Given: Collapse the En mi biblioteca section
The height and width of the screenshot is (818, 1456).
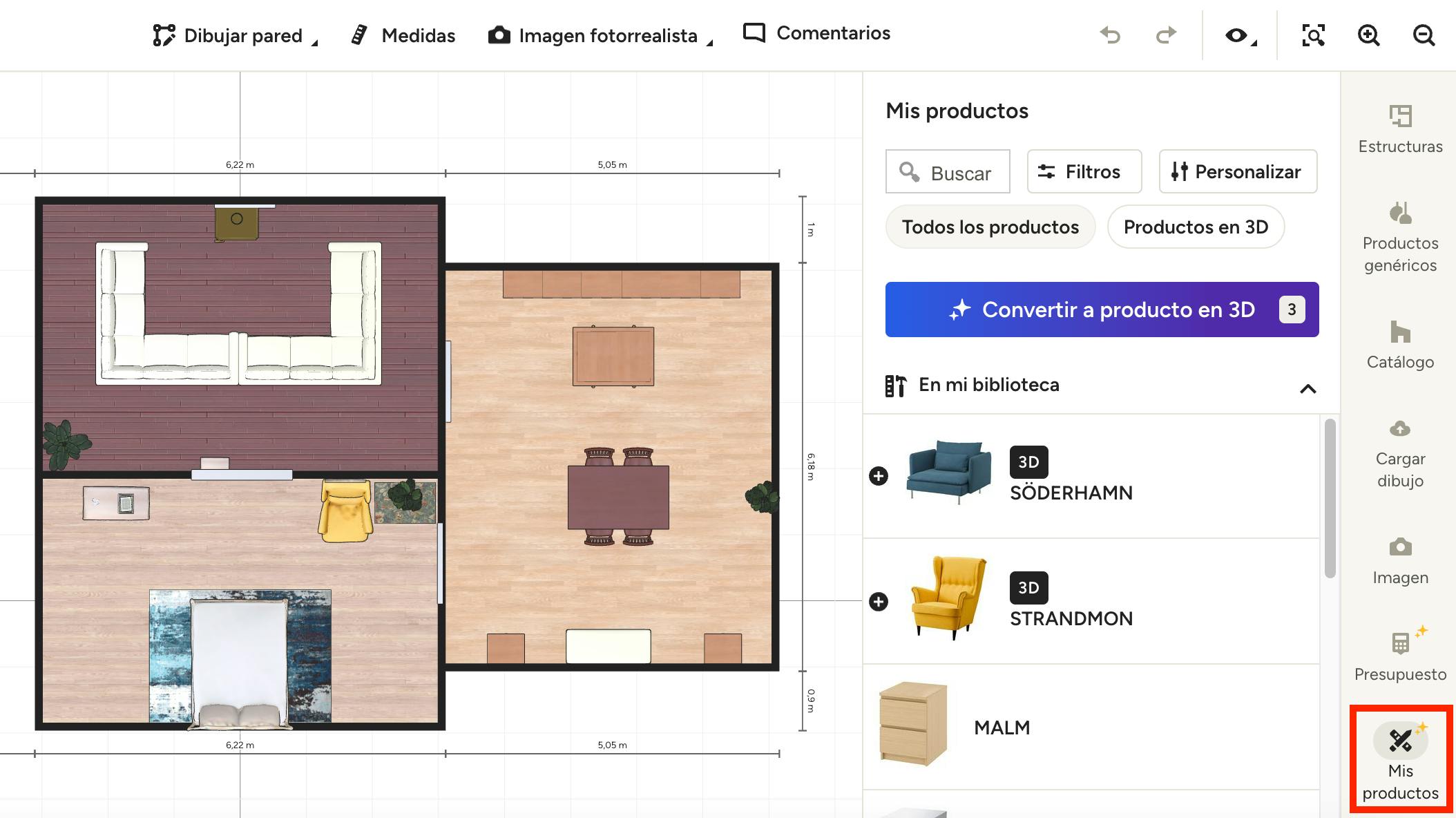Looking at the screenshot, I should [x=1307, y=388].
